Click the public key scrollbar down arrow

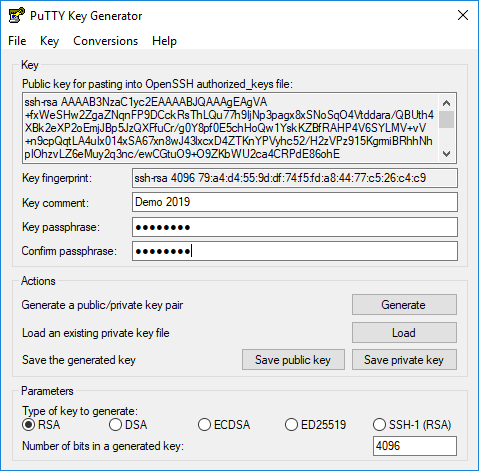point(447,154)
